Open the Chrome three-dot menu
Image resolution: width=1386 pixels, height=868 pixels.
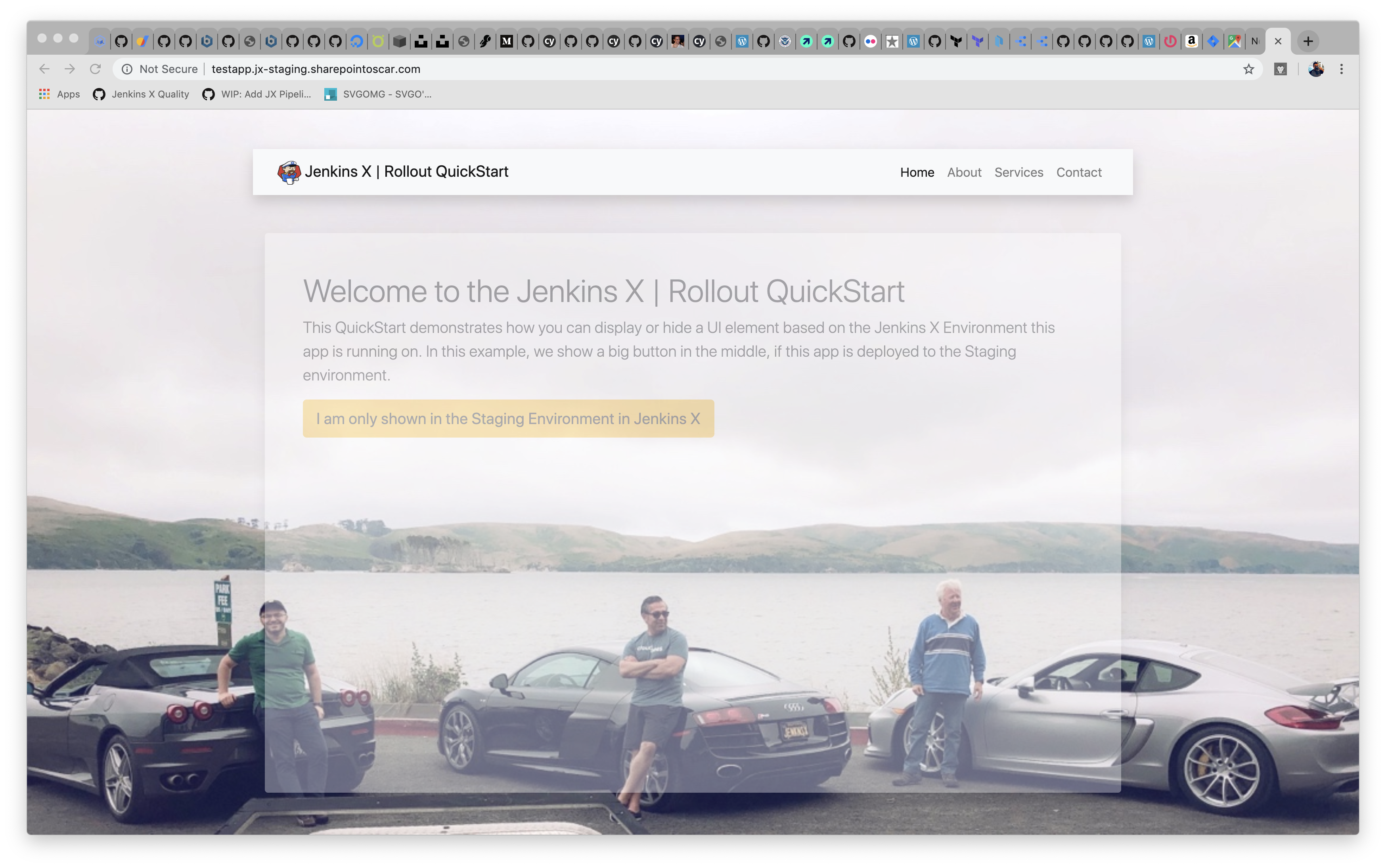click(1341, 69)
